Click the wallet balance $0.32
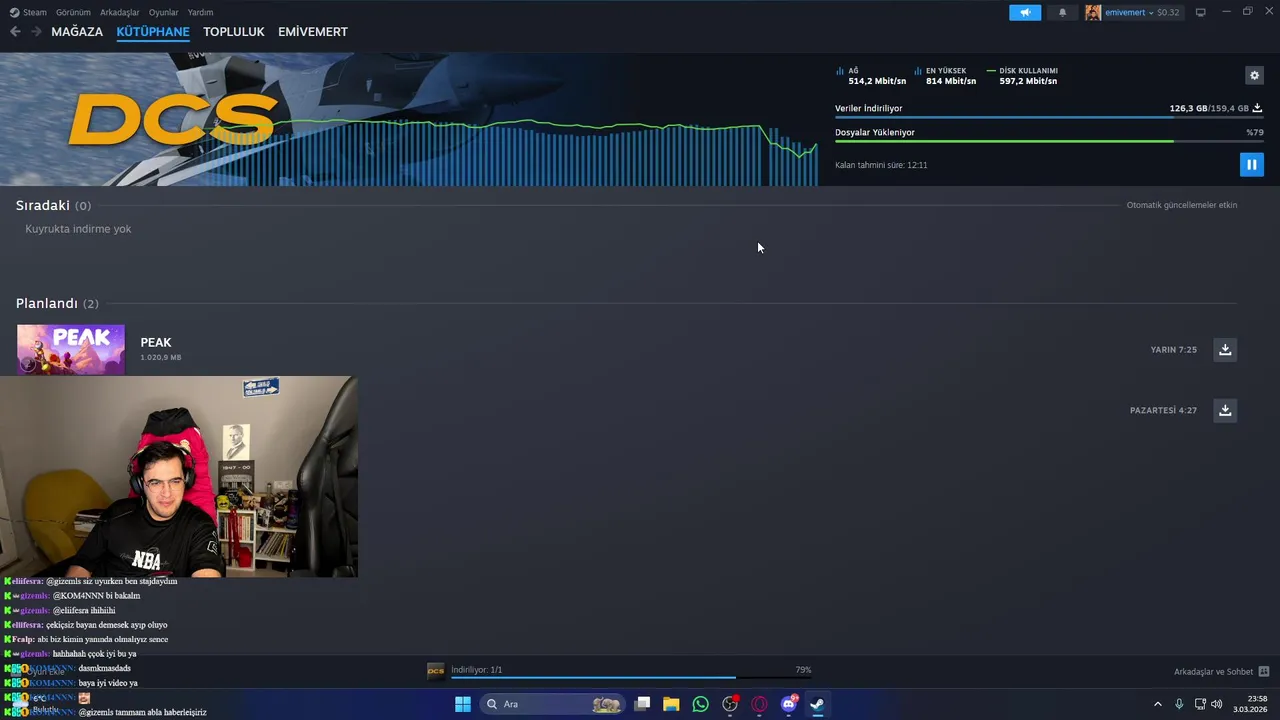The width and height of the screenshot is (1280, 720). [1168, 12]
